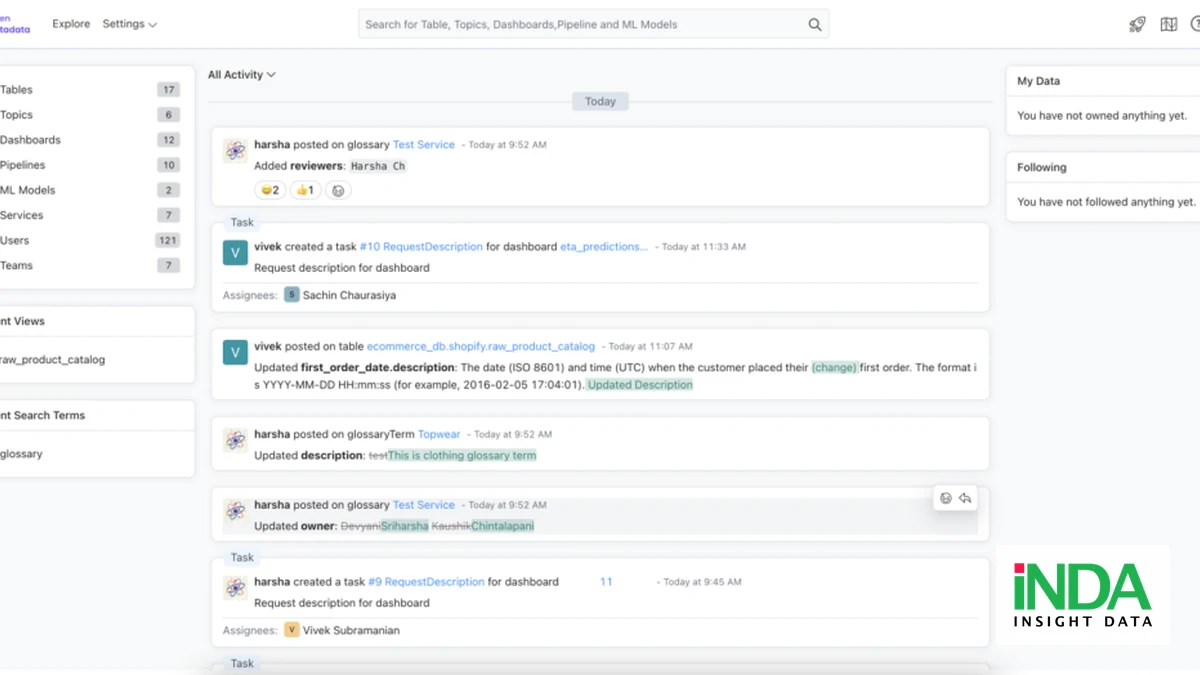Open ecommerce_db.shopify.raw_product_catalog table link
This screenshot has width=1200, height=675.
pyautogui.click(x=481, y=346)
